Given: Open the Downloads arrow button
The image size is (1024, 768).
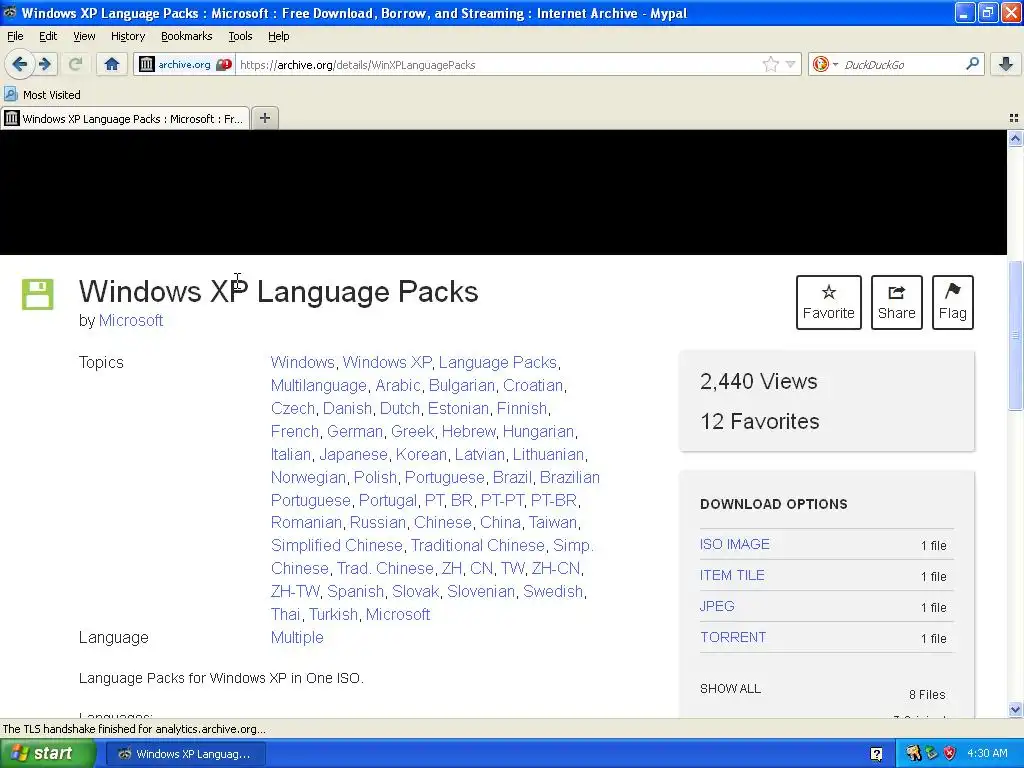Looking at the screenshot, I should (1006, 64).
